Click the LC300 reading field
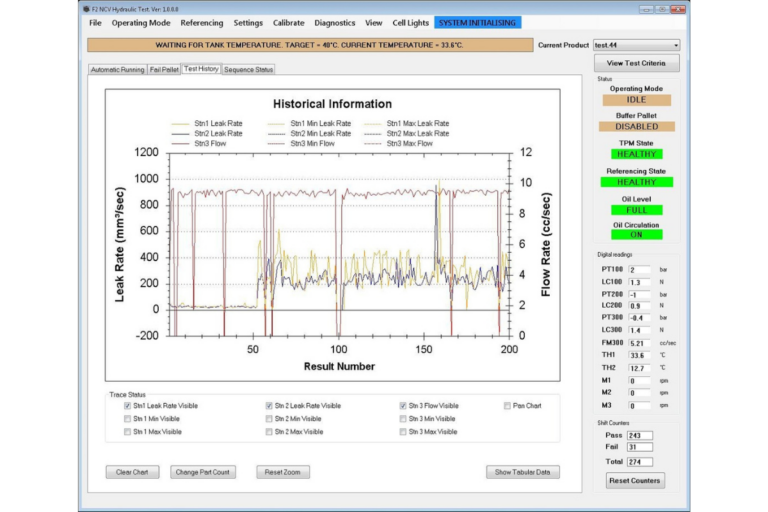Image resolution: width=768 pixels, height=512 pixels. 639,330
